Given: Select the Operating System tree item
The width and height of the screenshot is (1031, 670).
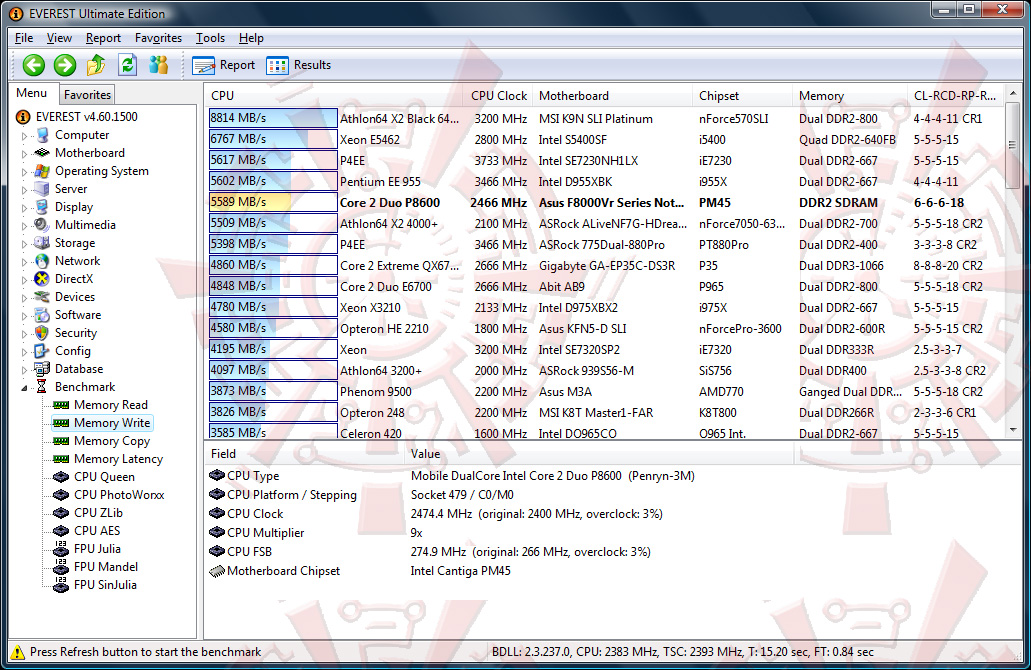Looking at the screenshot, I should click(101, 171).
